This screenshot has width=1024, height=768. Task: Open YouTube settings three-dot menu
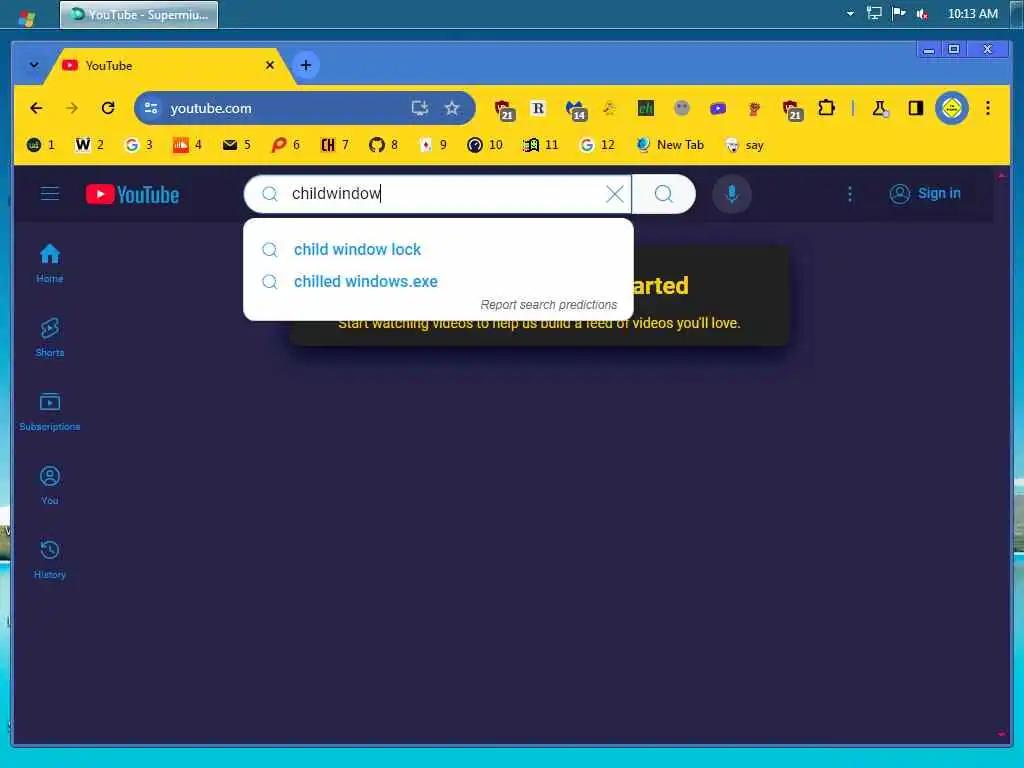click(849, 194)
